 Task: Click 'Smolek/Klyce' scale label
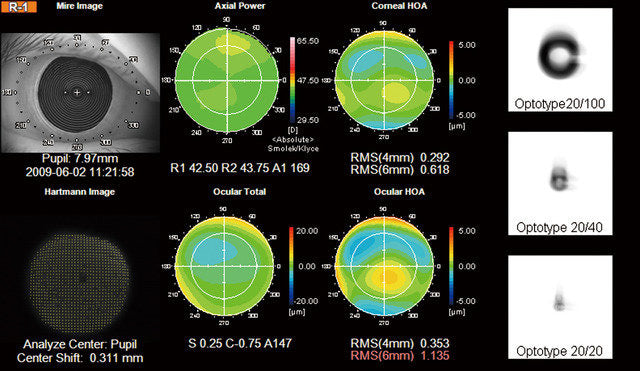coord(293,149)
